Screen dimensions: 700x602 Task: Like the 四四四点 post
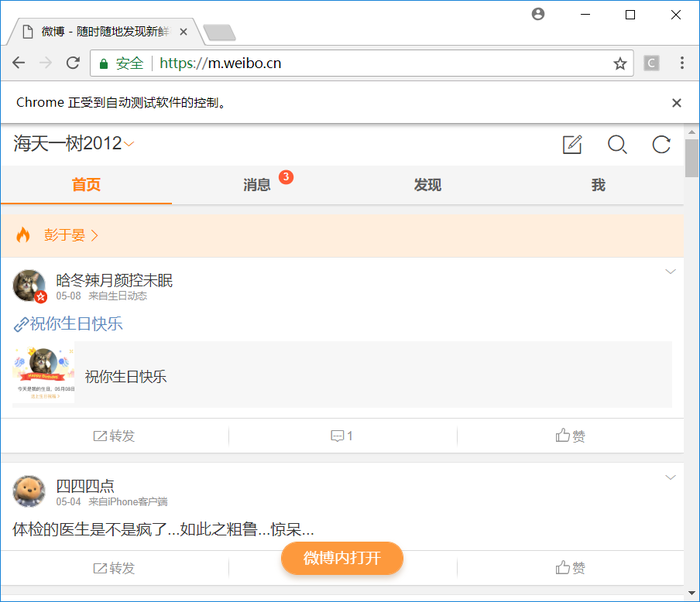click(570, 568)
